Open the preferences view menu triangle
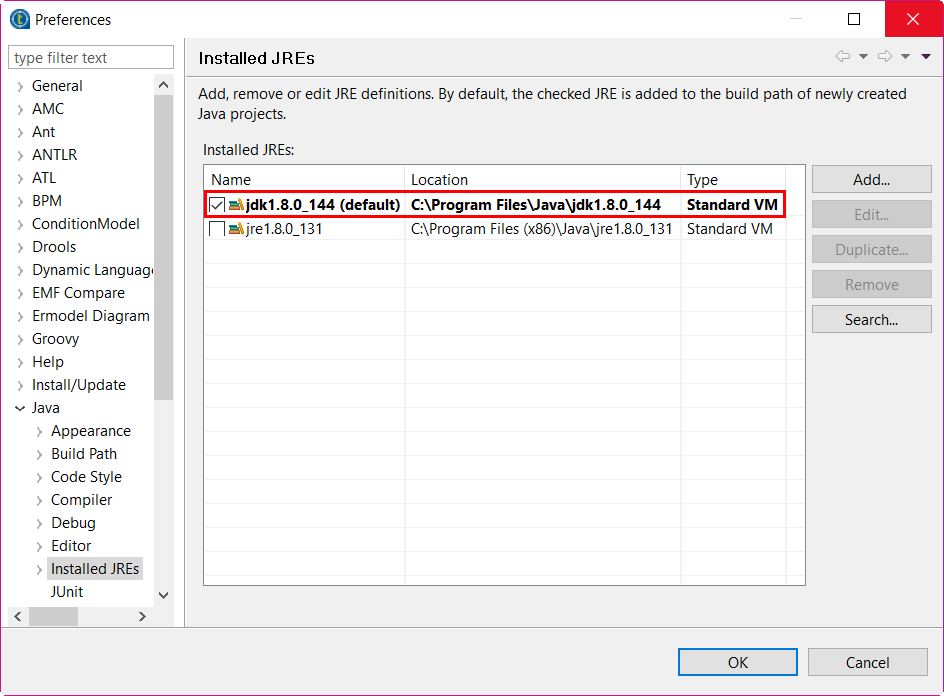Screen dimensions: 944x696 (x=926, y=57)
